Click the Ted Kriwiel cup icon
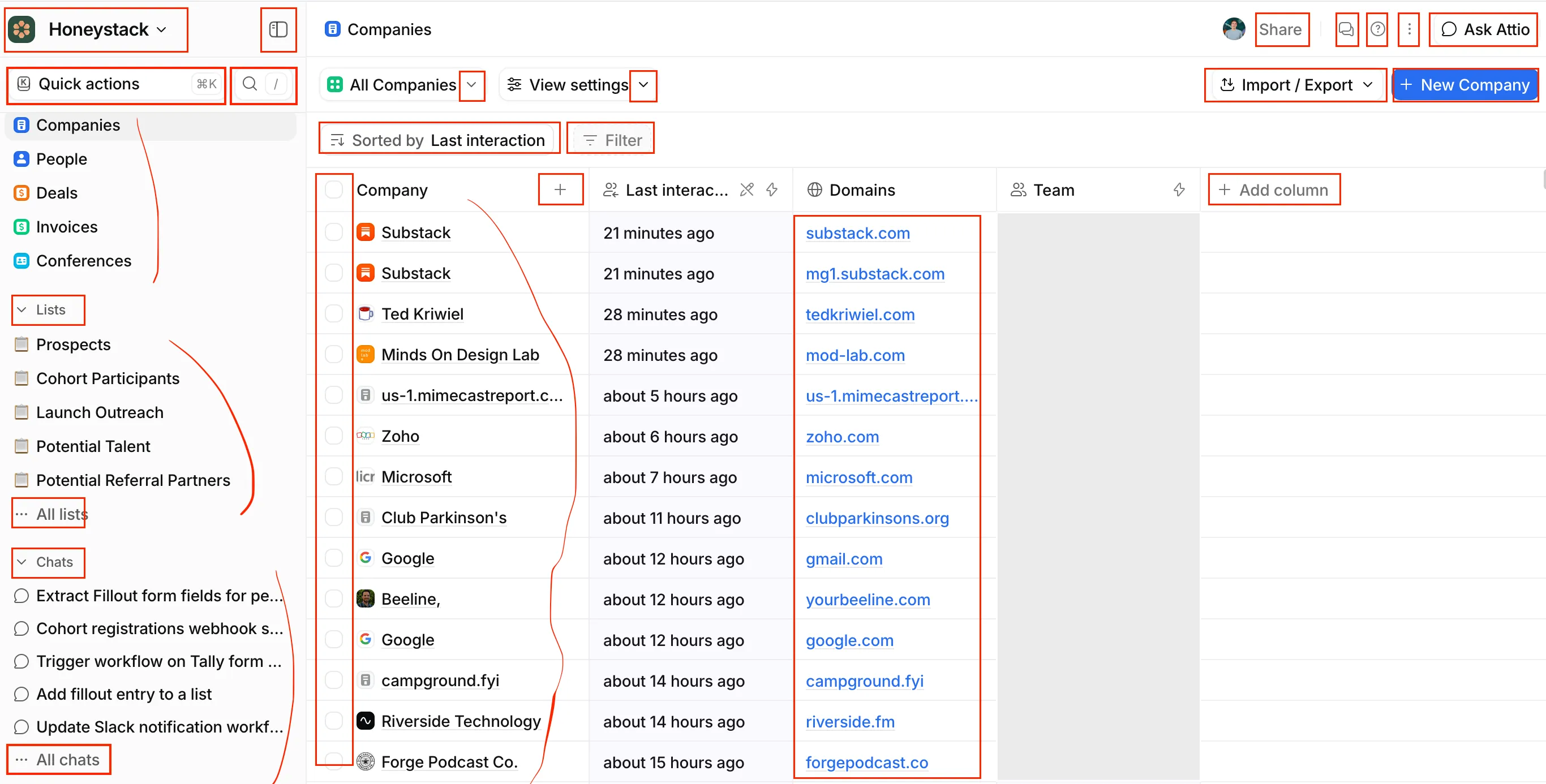This screenshot has width=1546, height=784. (366, 314)
